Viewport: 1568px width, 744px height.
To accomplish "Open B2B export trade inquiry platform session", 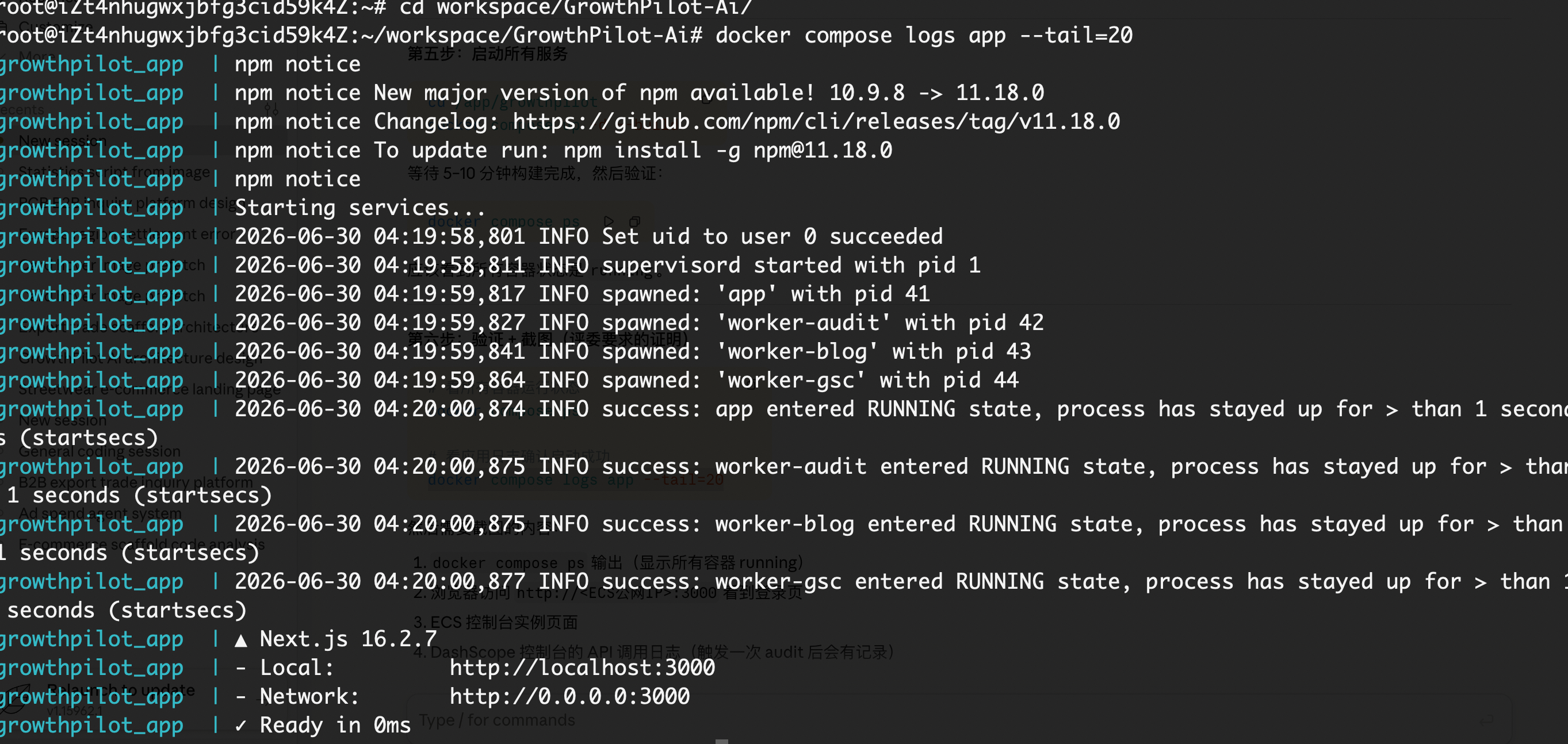I will (135, 482).
